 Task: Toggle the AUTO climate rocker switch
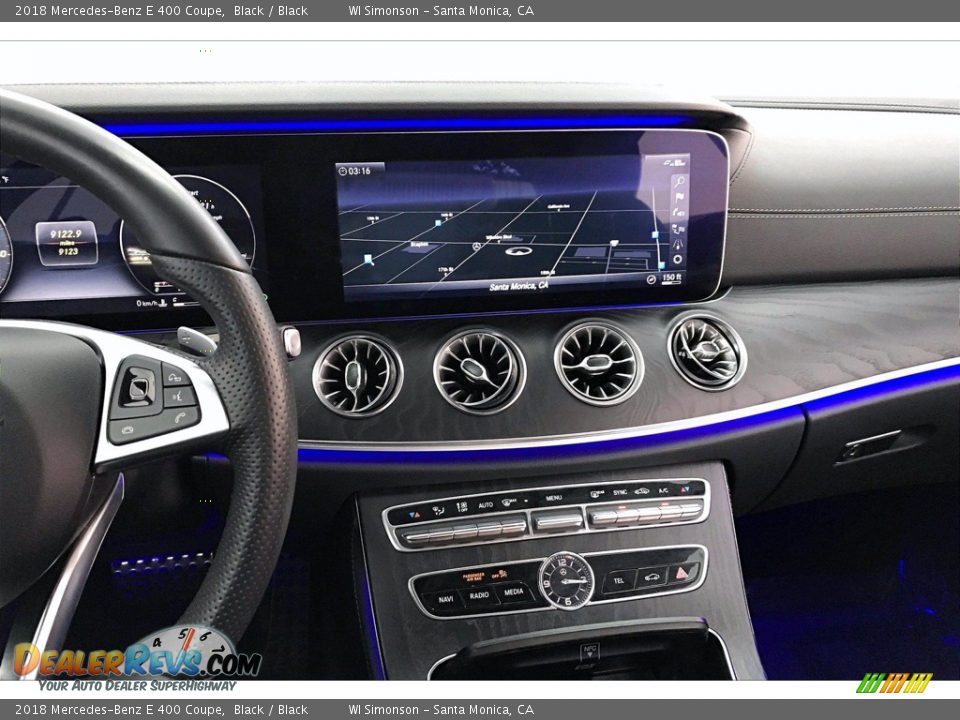pos(489,530)
